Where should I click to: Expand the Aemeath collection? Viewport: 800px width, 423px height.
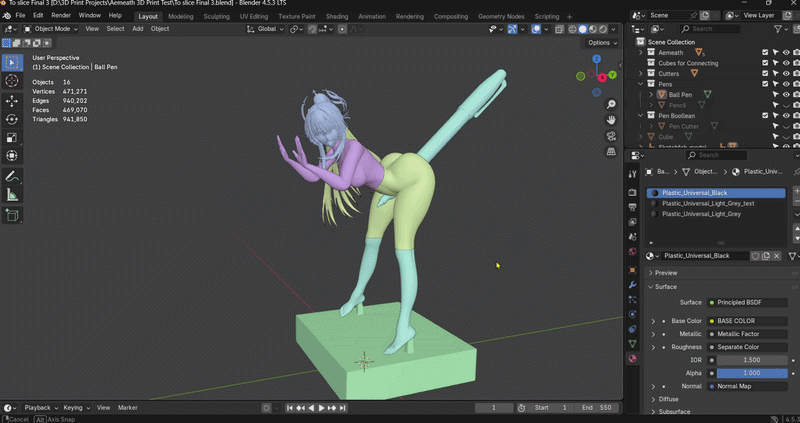[x=641, y=53]
